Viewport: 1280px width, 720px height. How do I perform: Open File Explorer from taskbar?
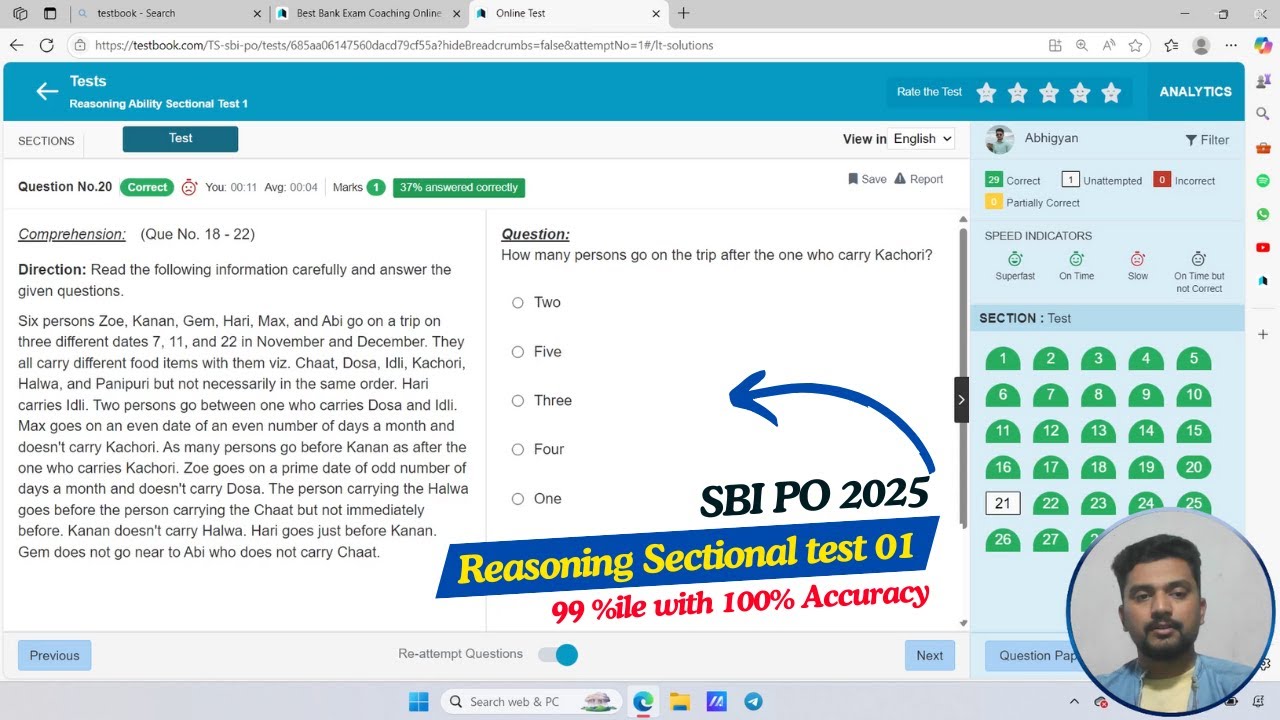click(680, 702)
